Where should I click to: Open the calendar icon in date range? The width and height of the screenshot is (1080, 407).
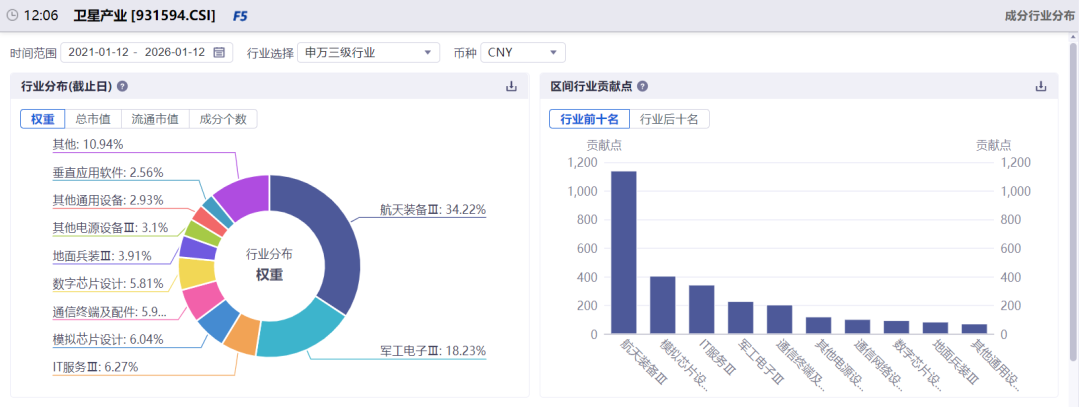click(219, 52)
